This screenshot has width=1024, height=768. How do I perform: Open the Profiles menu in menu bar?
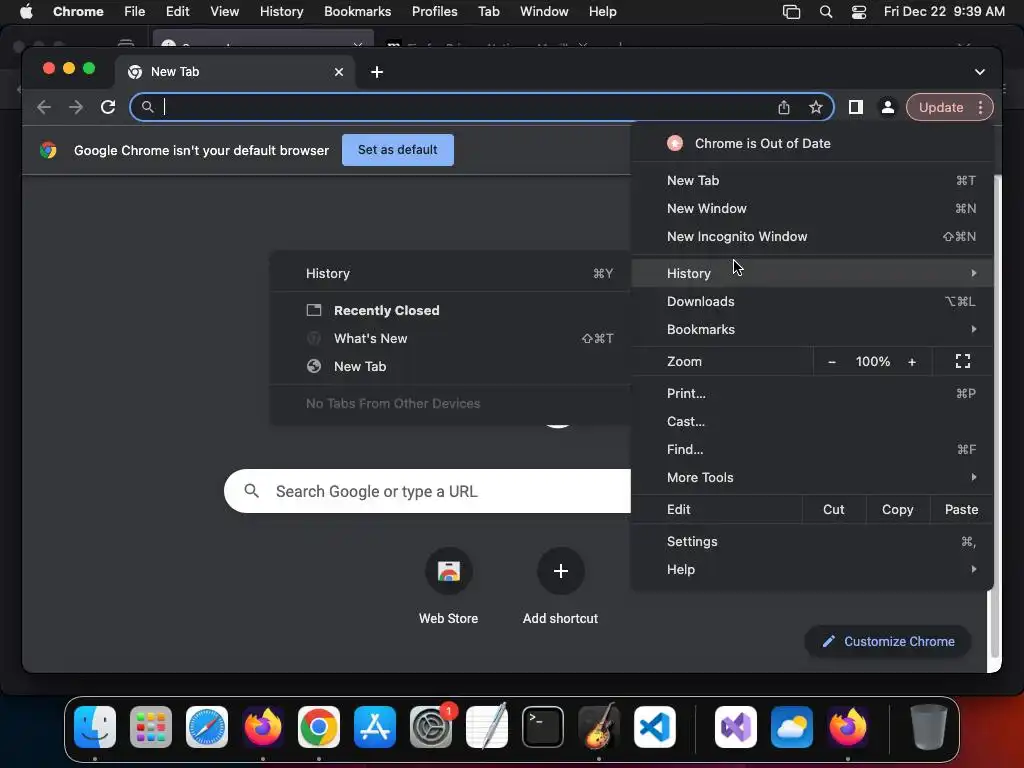click(x=434, y=12)
